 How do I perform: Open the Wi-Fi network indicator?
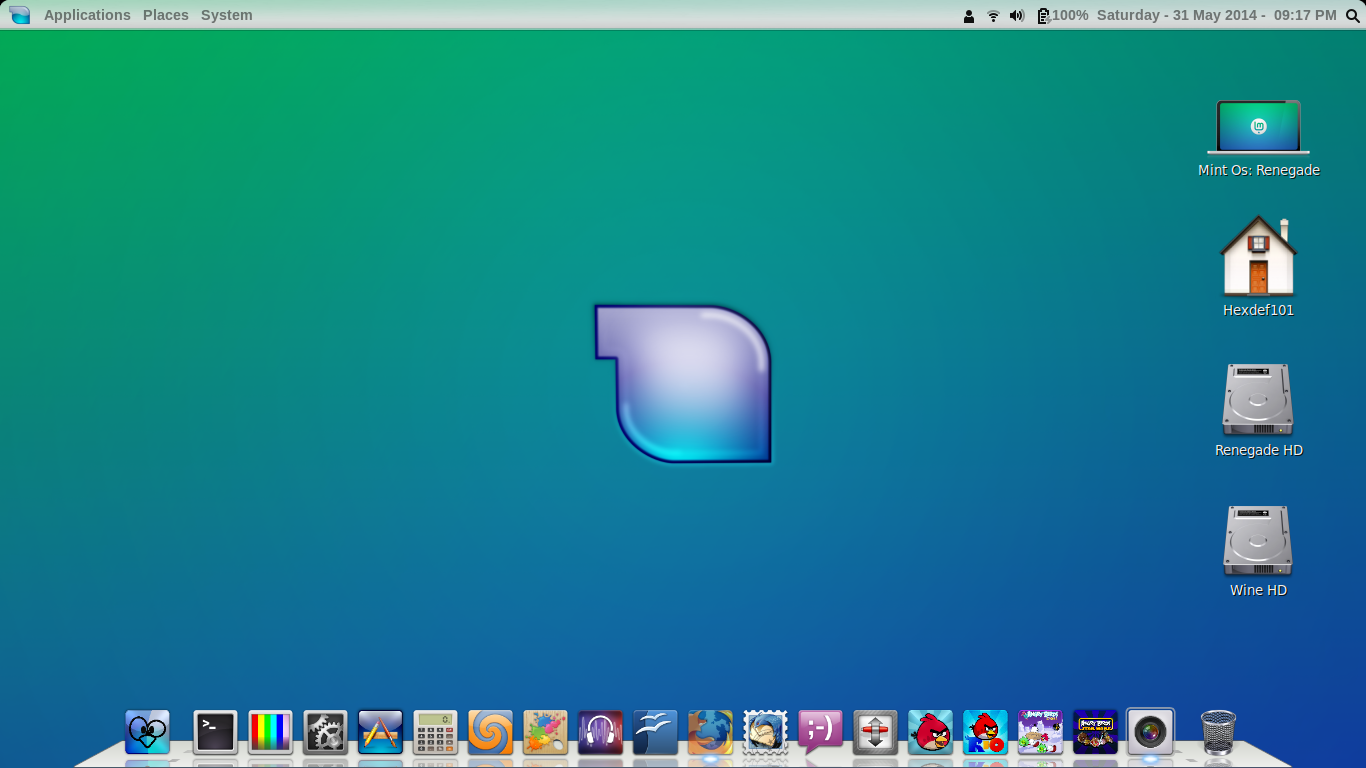click(993, 16)
